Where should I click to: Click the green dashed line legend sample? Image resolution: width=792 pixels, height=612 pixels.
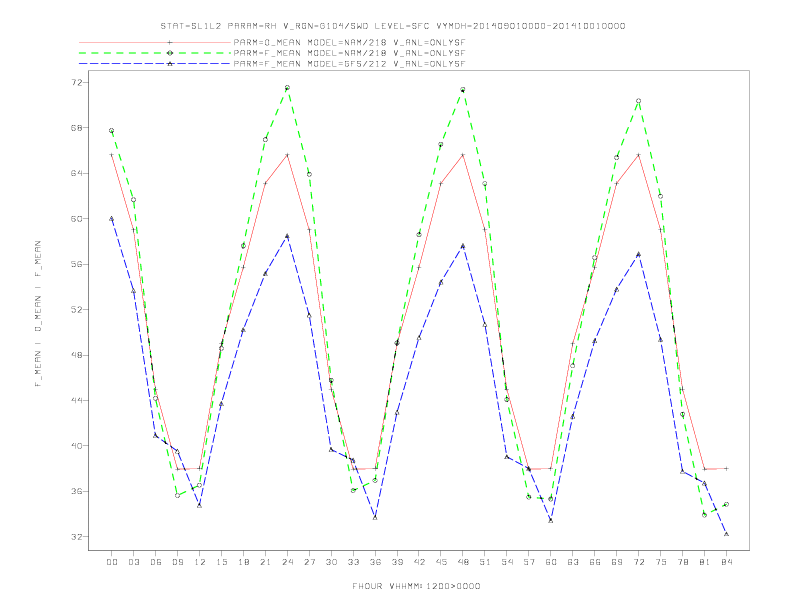click(x=155, y=53)
